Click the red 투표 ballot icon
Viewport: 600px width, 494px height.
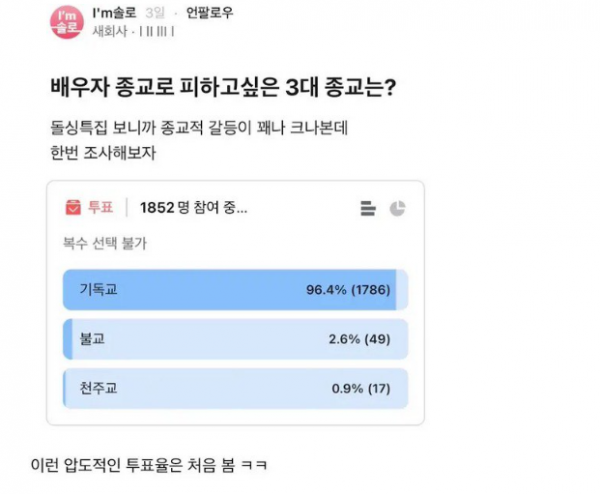(73, 207)
